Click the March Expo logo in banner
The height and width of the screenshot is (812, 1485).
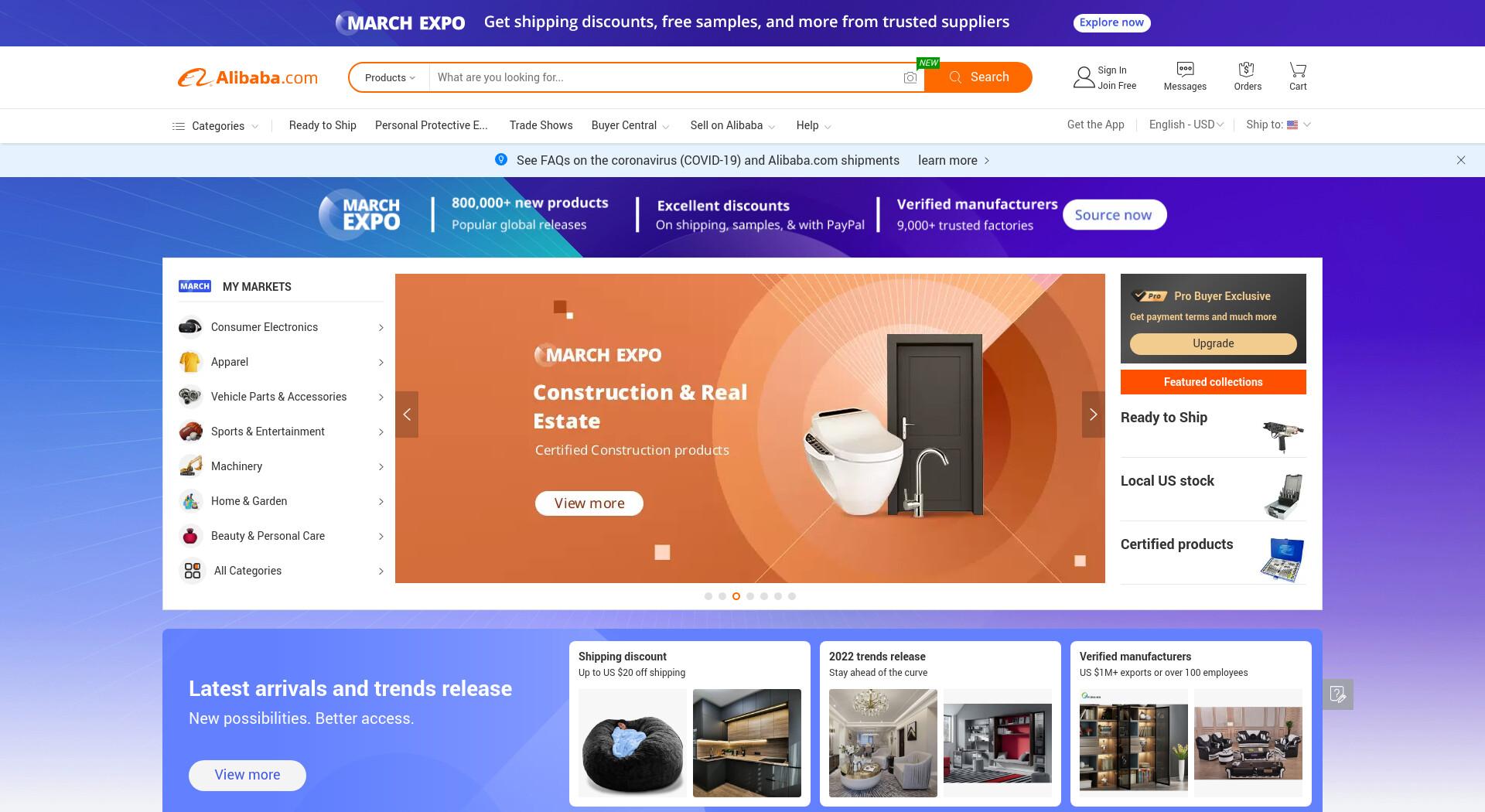[x=360, y=215]
